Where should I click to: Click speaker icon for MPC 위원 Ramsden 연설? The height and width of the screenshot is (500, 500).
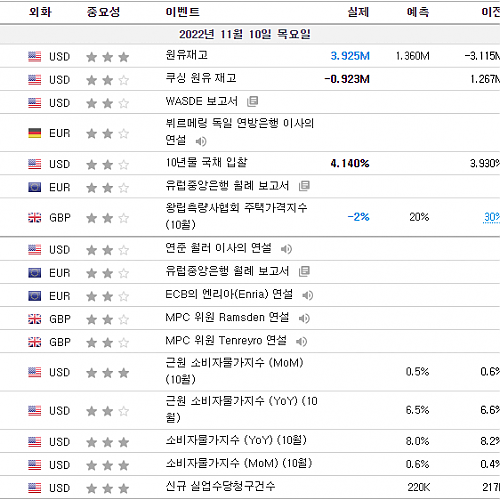click(304, 318)
